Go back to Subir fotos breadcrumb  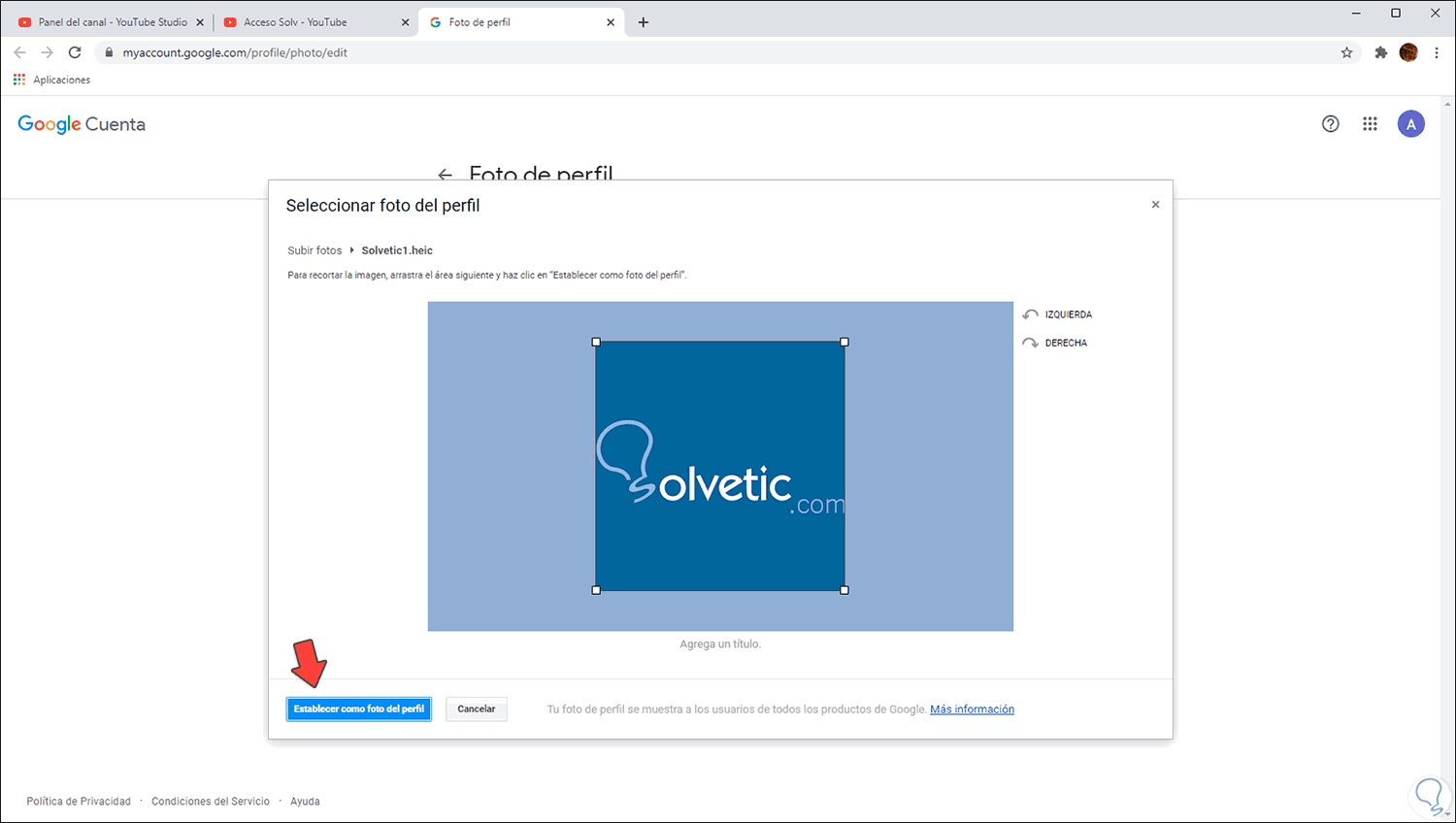[x=314, y=250]
